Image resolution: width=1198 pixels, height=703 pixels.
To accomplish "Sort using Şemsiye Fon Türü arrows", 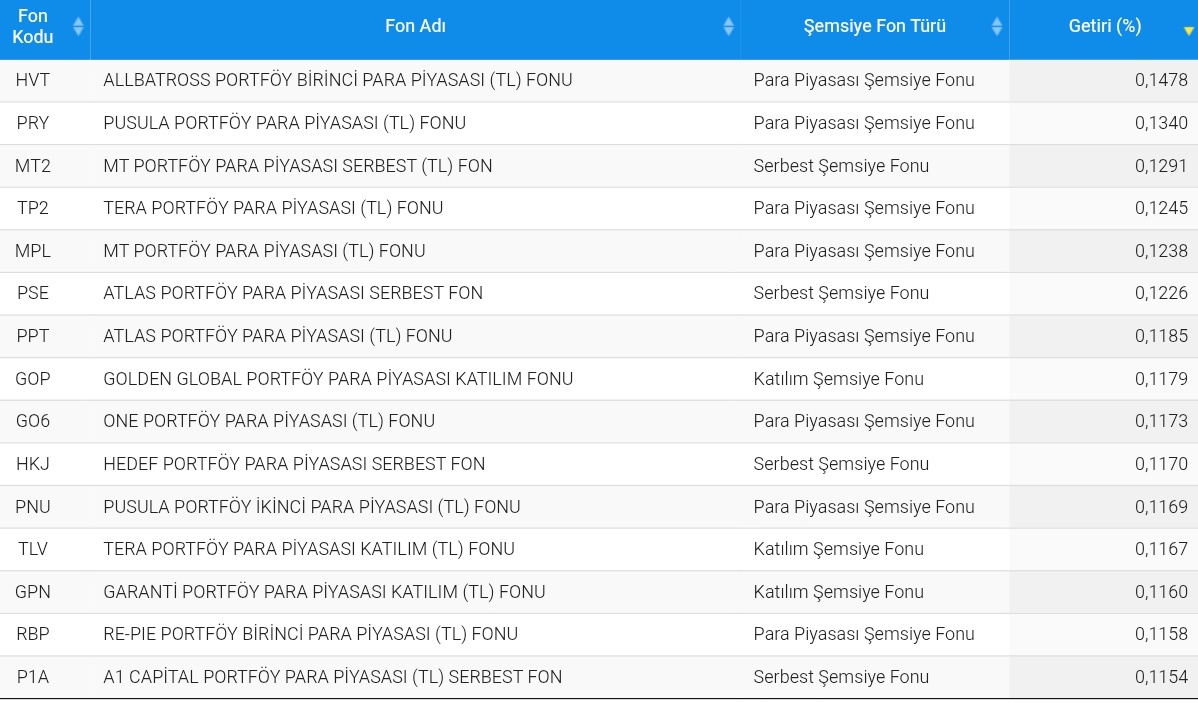I will pos(996,27).
